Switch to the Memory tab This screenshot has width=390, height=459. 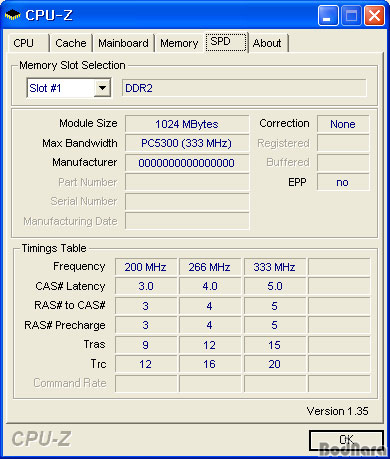tap(179, 43)
